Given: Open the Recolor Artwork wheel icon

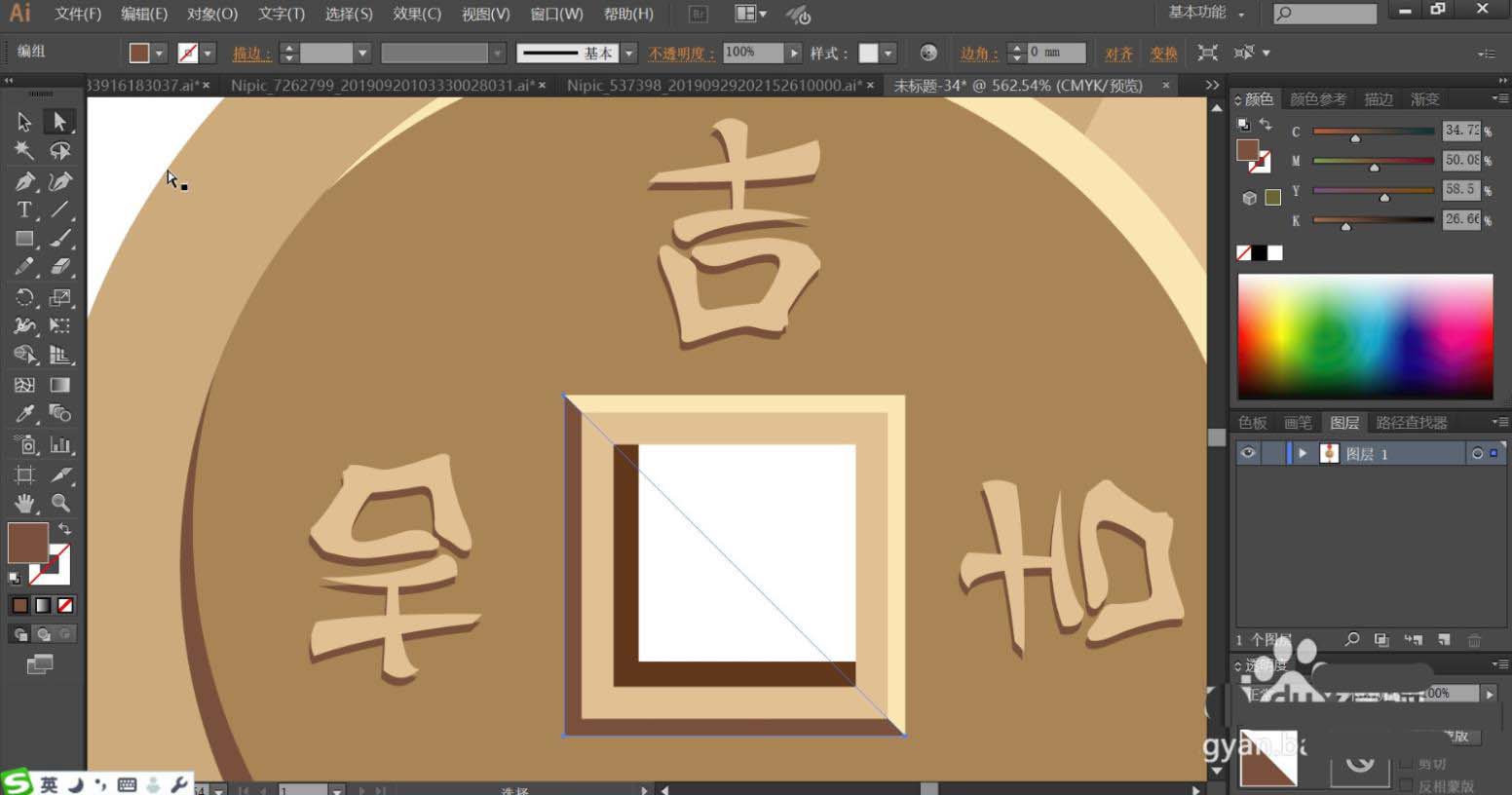Looking at the screenshot, I should pos(928,53).
